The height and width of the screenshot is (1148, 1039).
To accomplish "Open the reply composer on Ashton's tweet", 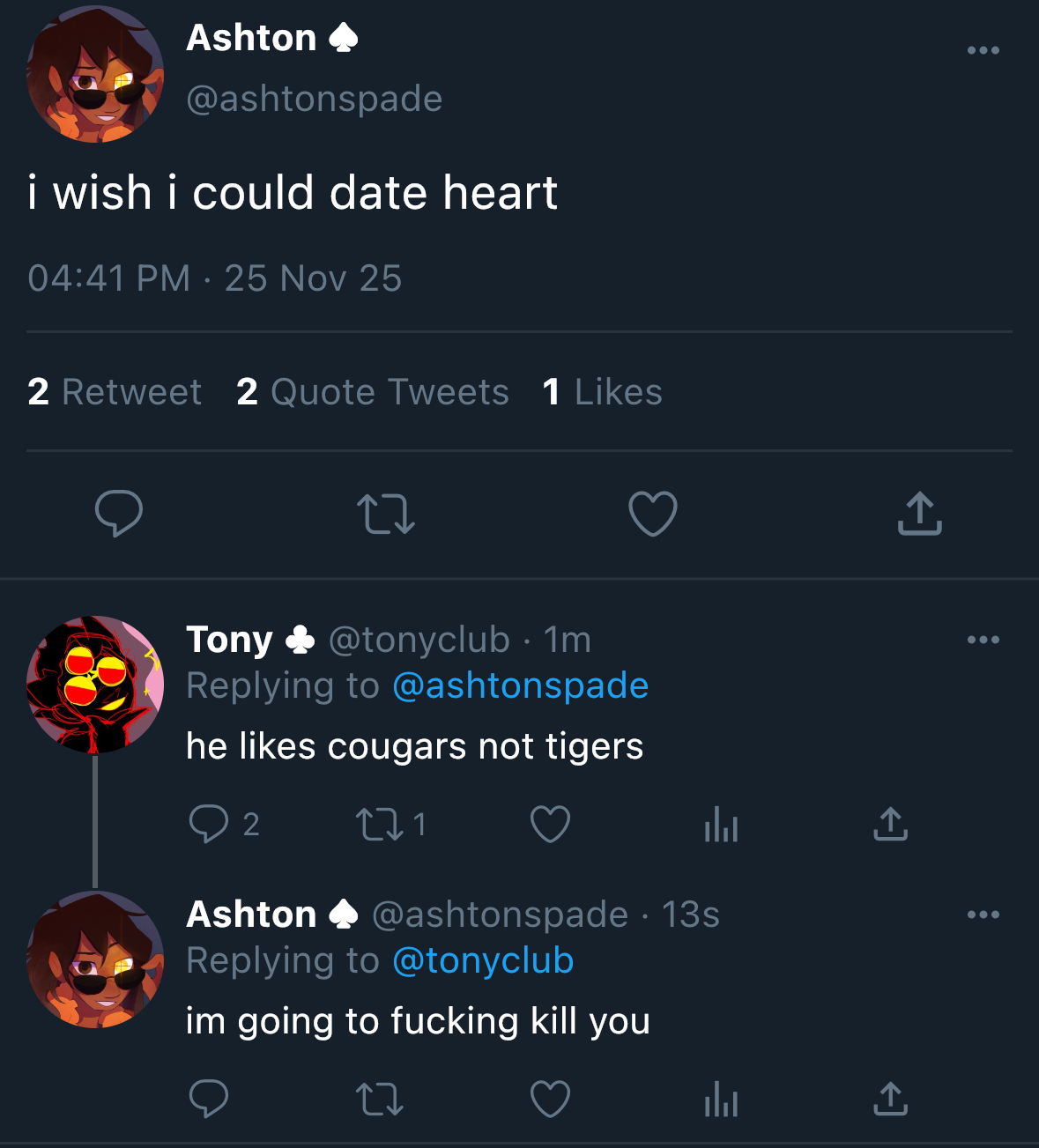I will click(121, 515).
